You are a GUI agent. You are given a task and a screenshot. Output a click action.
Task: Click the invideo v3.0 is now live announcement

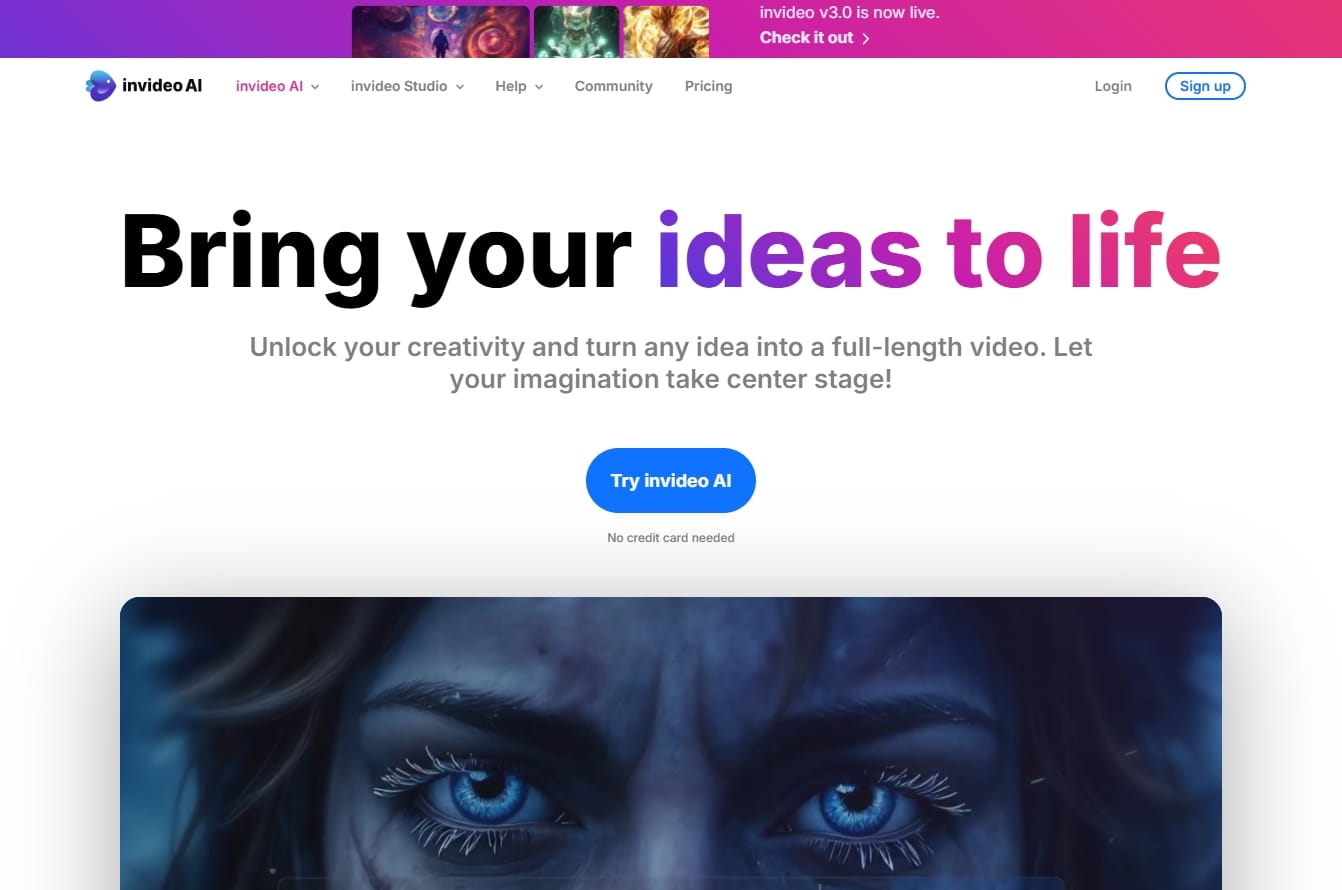pos(850,14)
